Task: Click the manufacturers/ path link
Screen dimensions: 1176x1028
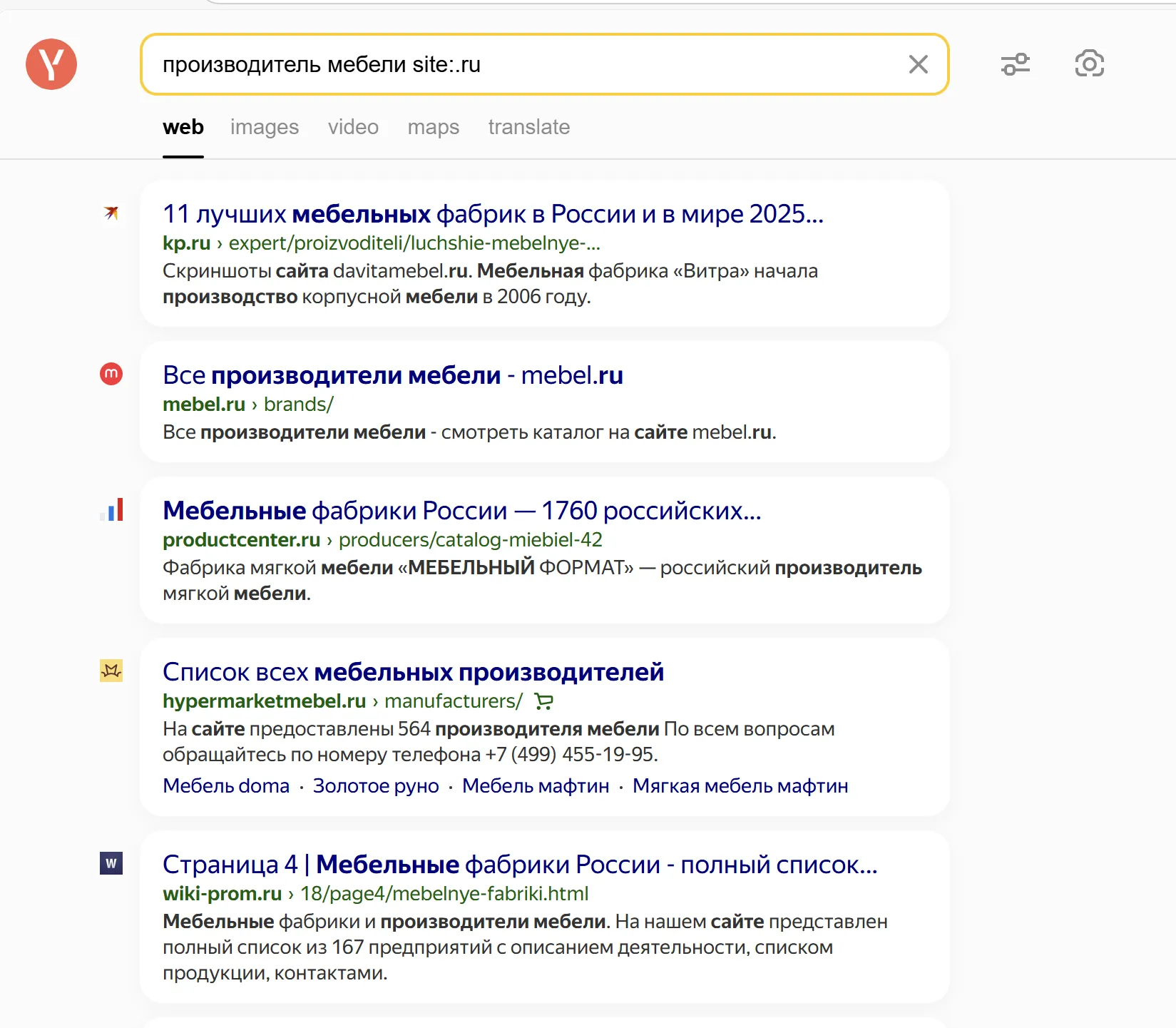Action: click(x=454, y=701)
